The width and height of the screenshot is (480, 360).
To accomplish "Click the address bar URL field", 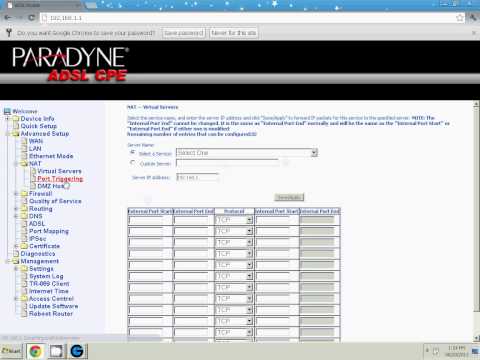I will pos(248,18).
